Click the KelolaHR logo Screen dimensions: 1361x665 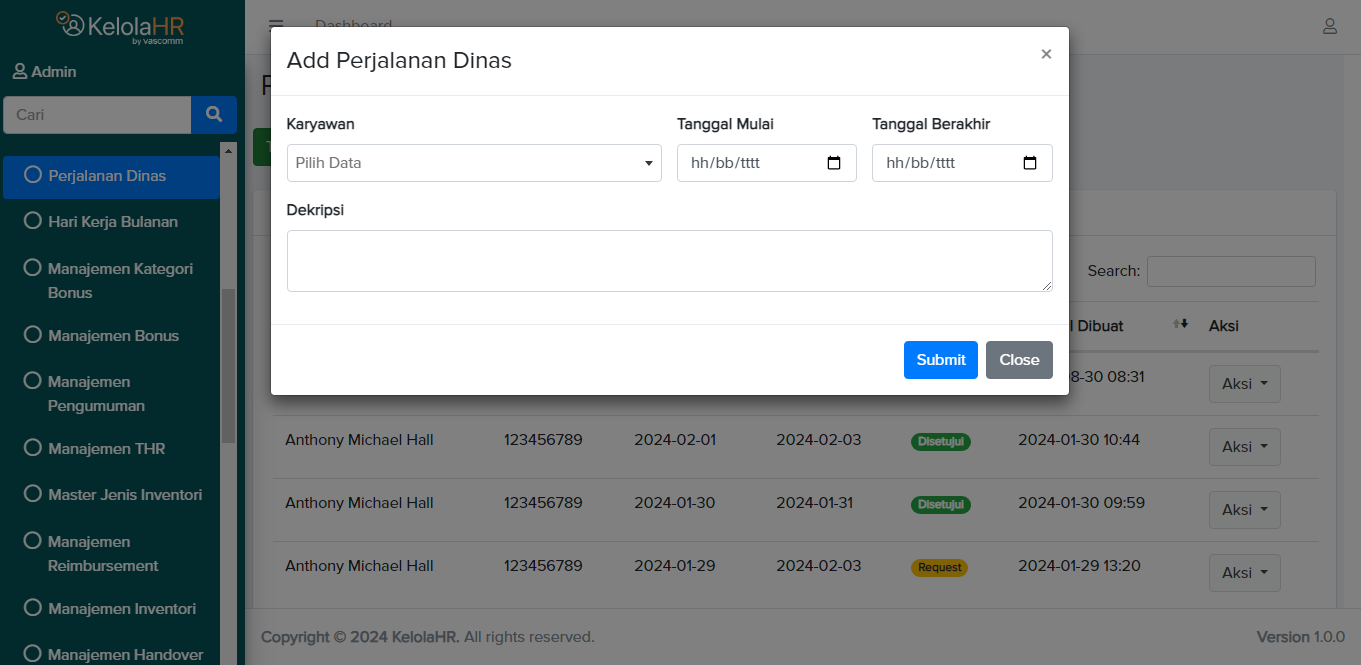point(121,26)
